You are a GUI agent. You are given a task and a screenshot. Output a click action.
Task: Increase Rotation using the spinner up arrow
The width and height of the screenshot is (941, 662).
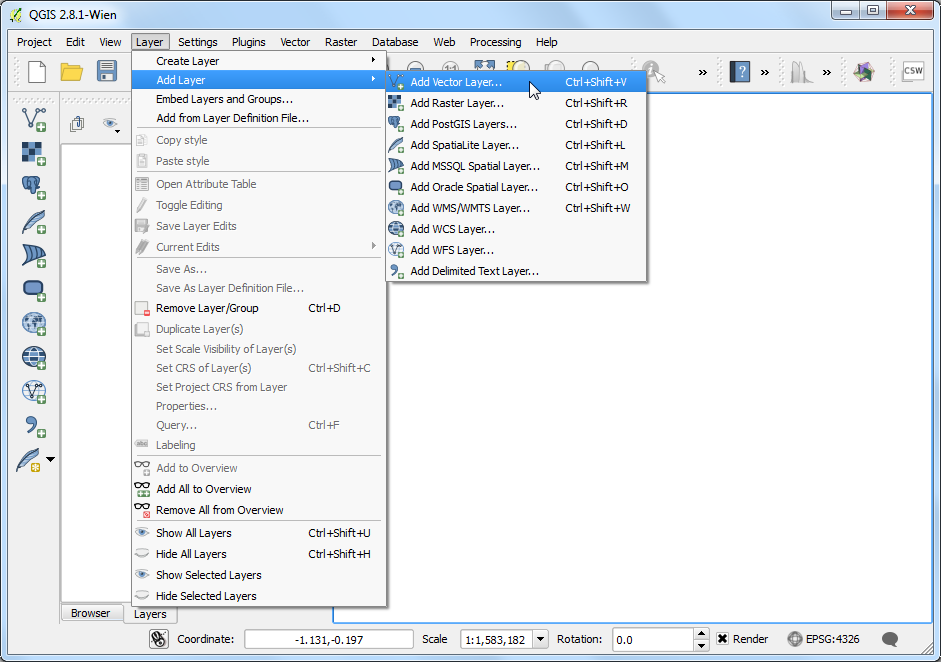point(702,634)
